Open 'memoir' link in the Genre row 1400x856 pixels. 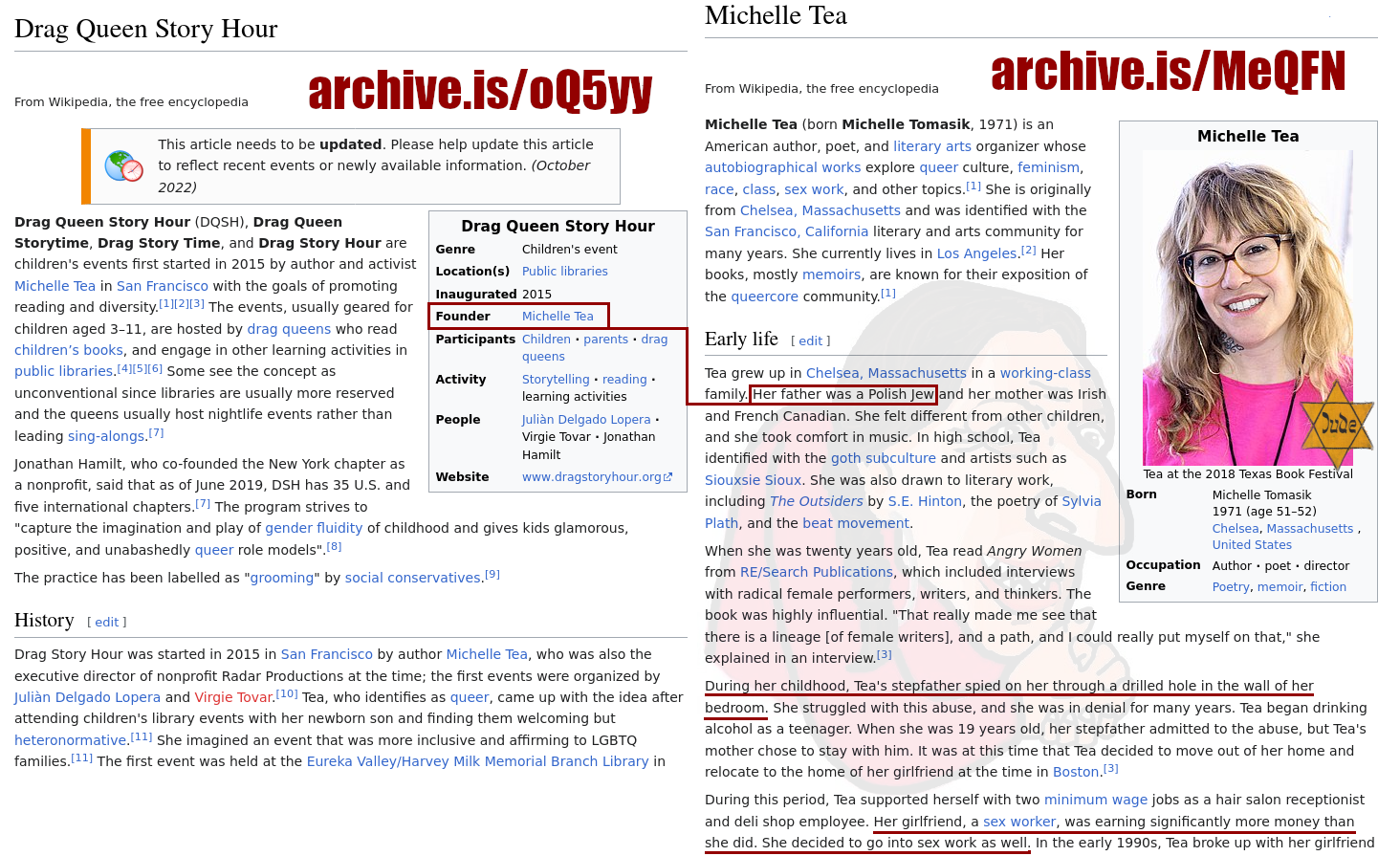pos(1280,587)
